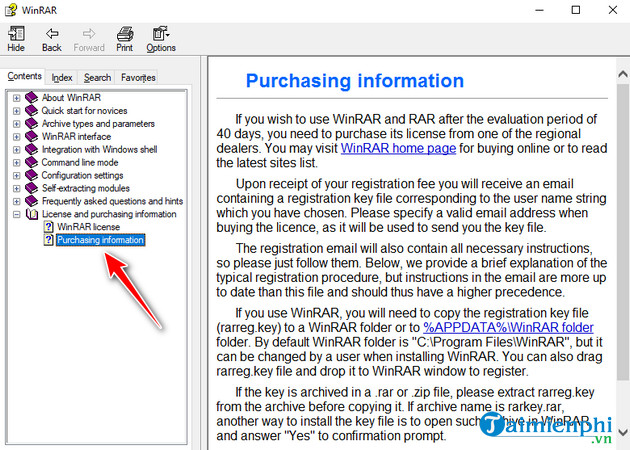
Task: Click the Quick start for novices book icon
Action: click(x=31, y=110)
